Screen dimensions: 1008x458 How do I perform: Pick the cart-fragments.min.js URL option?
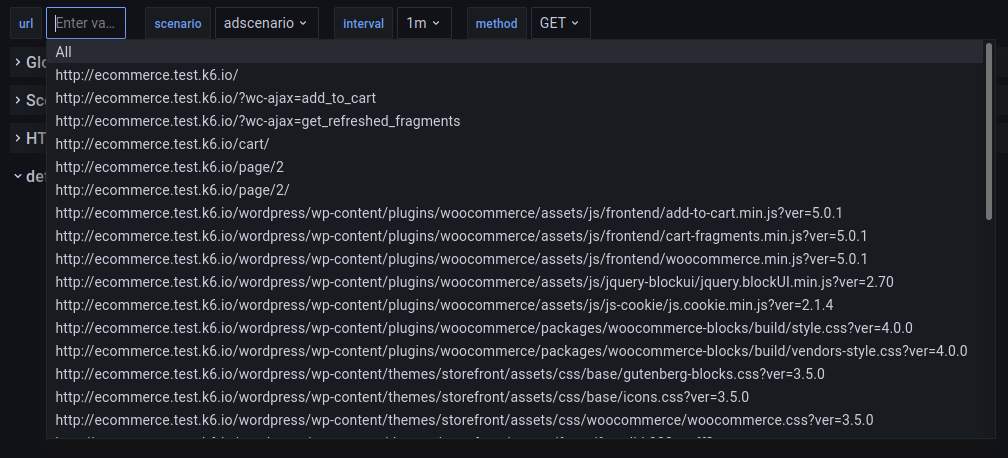tap(461, 236)
